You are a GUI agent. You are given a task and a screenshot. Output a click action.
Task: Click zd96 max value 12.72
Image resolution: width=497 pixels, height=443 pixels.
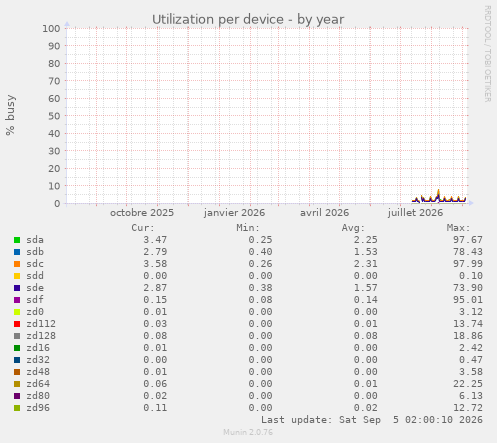[x=468, y=408]
